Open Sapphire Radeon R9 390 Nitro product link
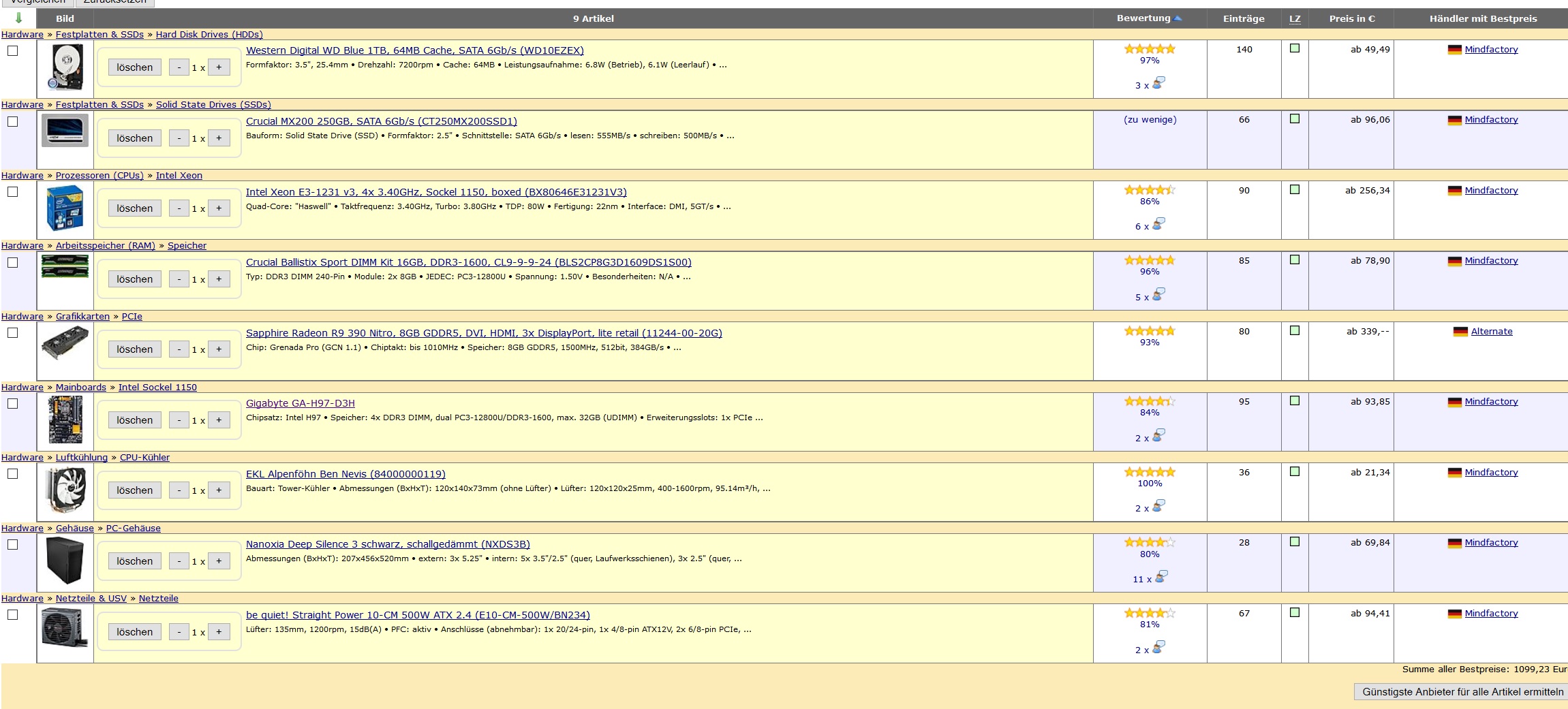This screenshot has width=1568, height=709. 484,333
